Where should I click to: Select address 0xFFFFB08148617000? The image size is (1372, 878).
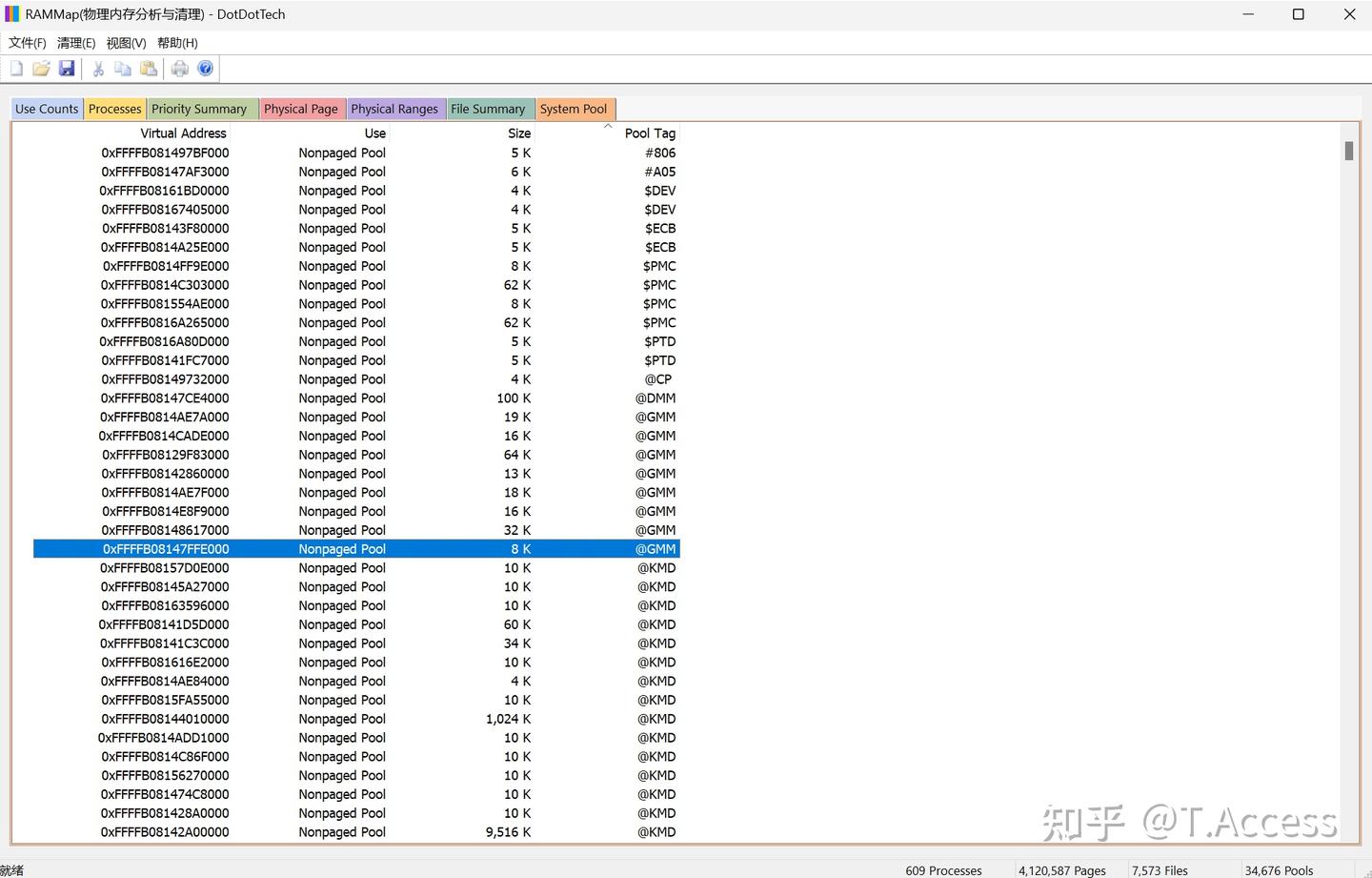[166, 530]
